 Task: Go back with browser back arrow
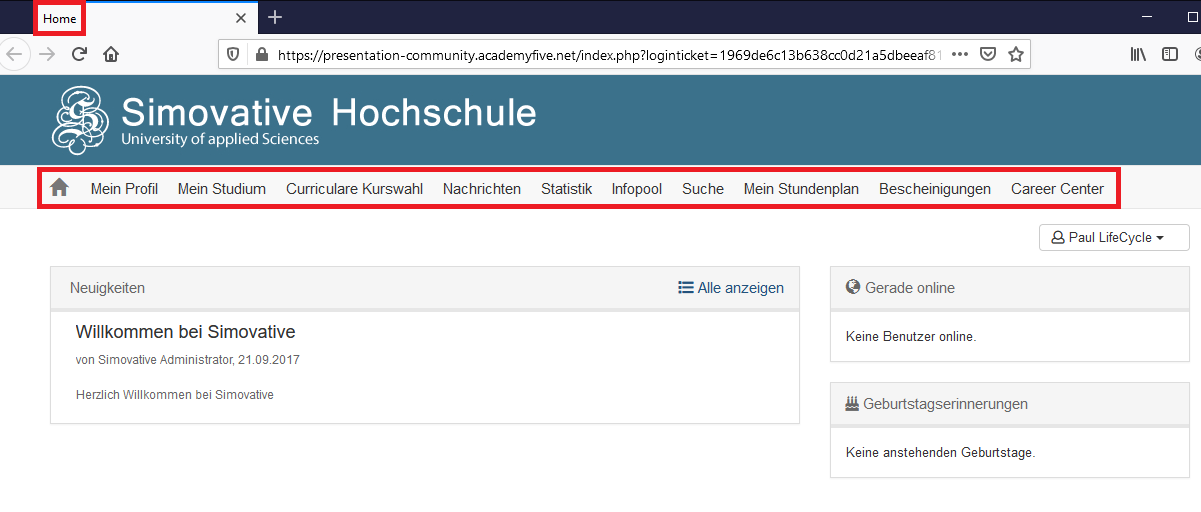point(14,54)
